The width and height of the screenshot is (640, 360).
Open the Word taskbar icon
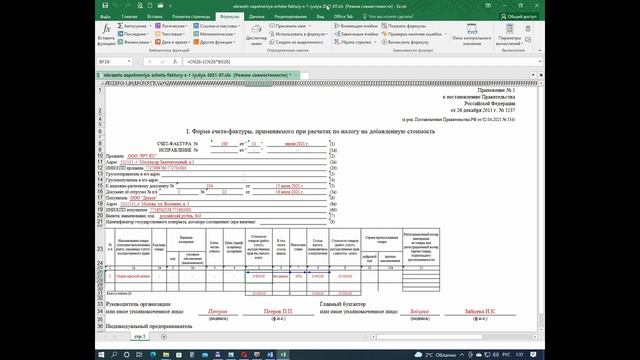click(270, 355)
